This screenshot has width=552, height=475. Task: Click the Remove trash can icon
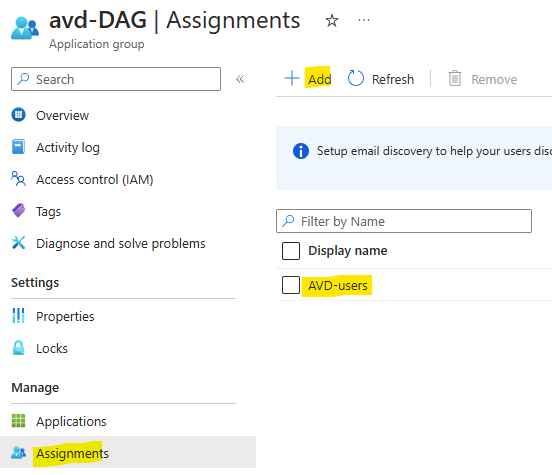point(454,78)
